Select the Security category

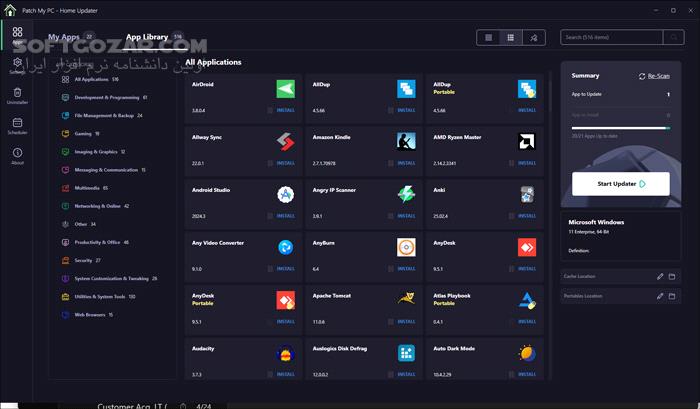85,260
